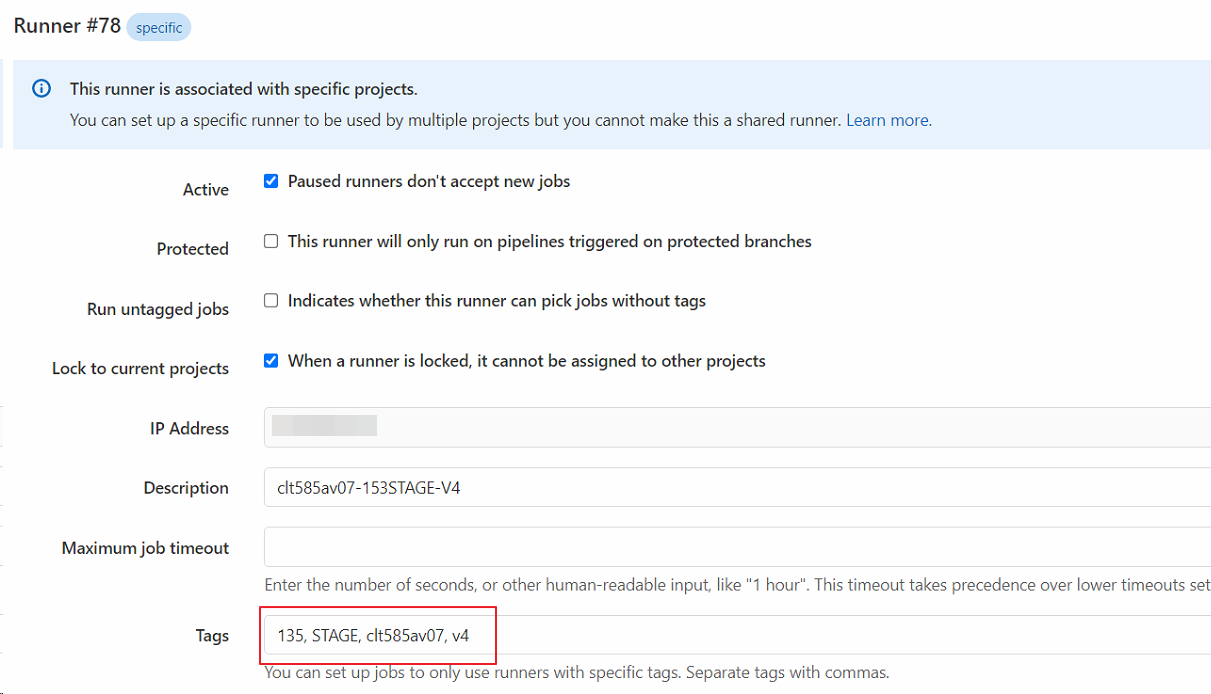Click the "Run untagged jobs" label
The image size is (1211, 694).
click(158, 309)
